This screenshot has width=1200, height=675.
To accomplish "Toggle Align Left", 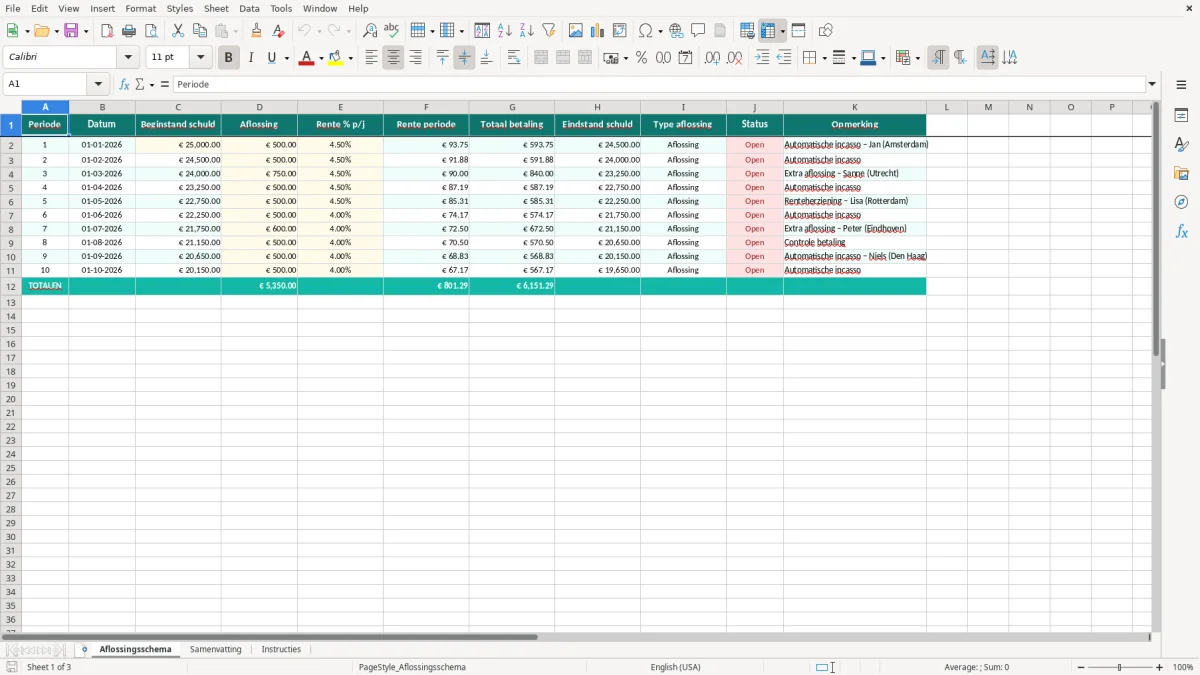I will pos(371,58).
